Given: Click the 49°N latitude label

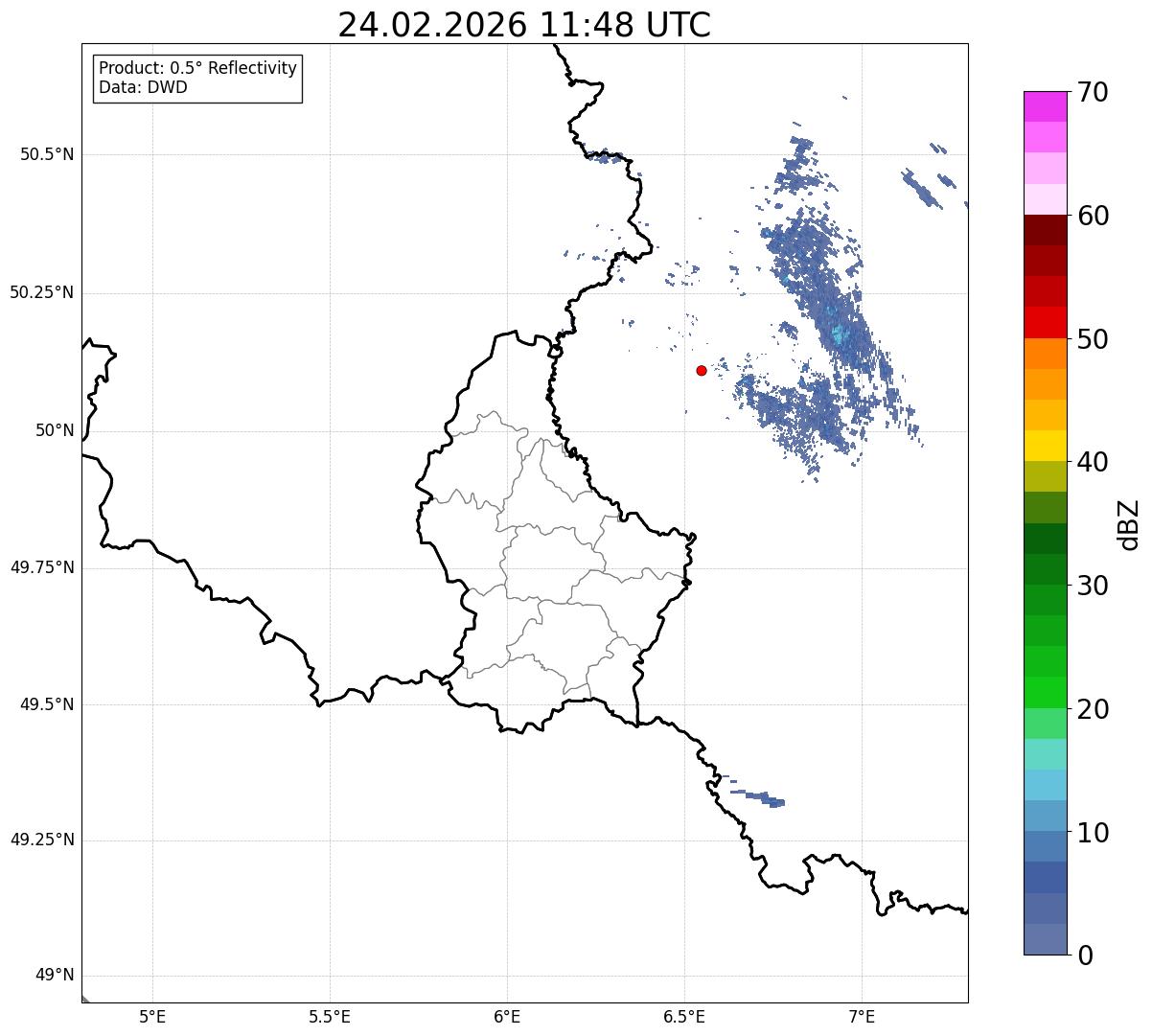Looking at the screenshot, I should (x=55, y=976).
